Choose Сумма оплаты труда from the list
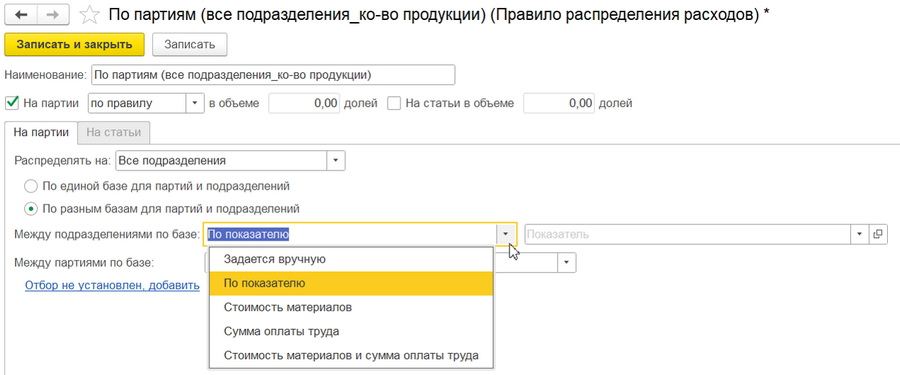900x375 pixels. pos(351,331)
